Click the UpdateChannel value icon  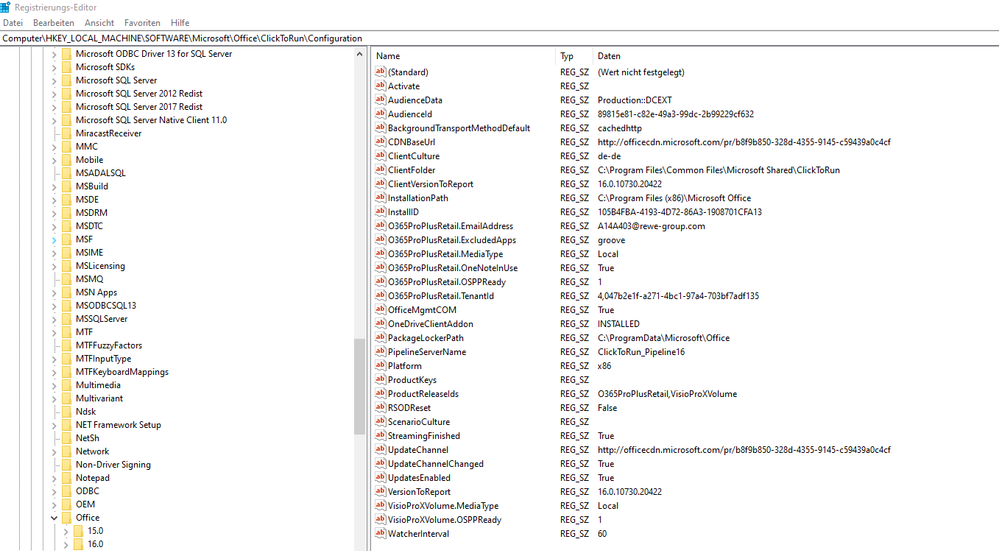click(380, 450)
